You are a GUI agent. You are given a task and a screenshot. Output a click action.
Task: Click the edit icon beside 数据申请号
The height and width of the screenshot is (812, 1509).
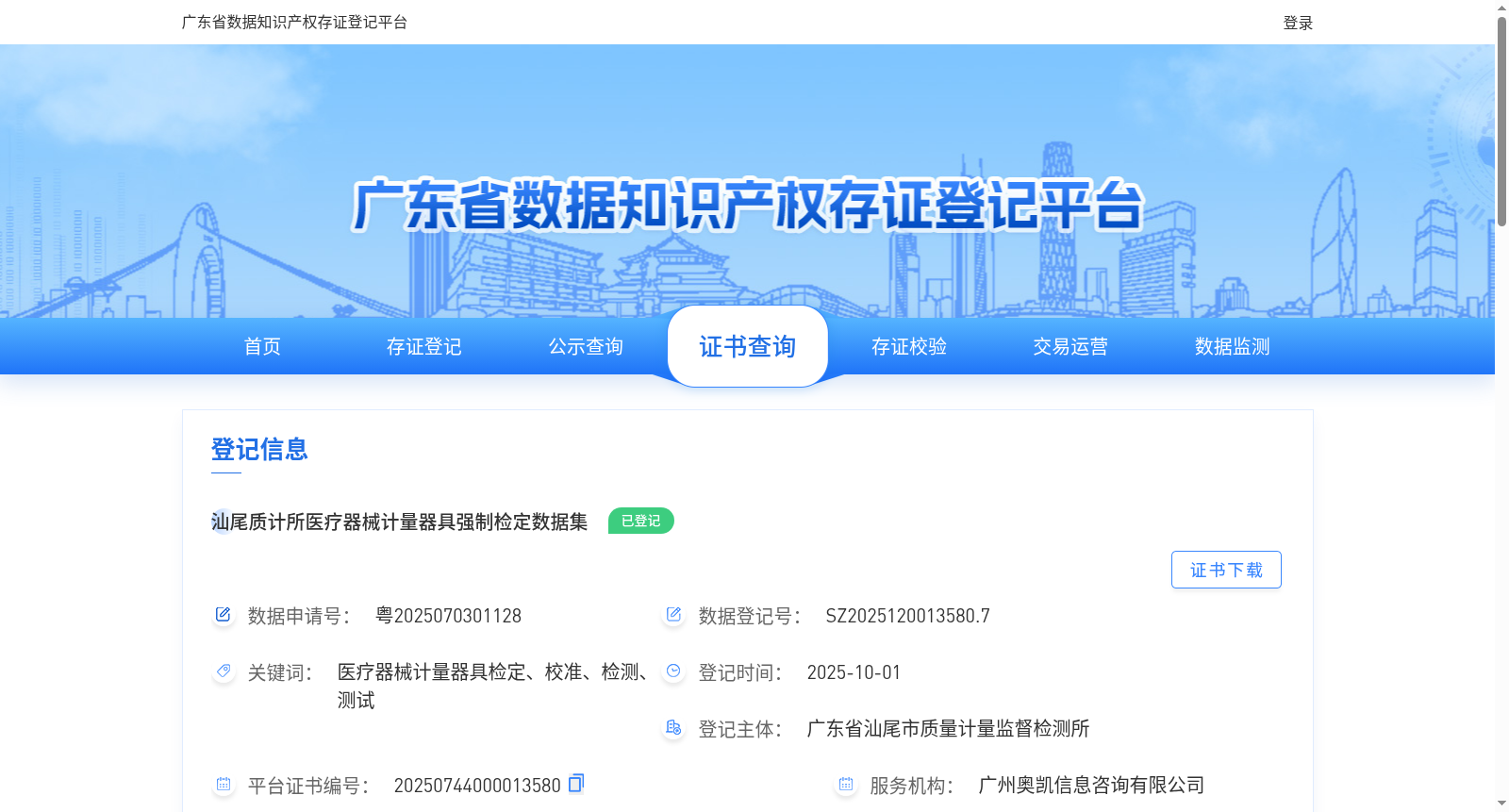tap(223, 615)
